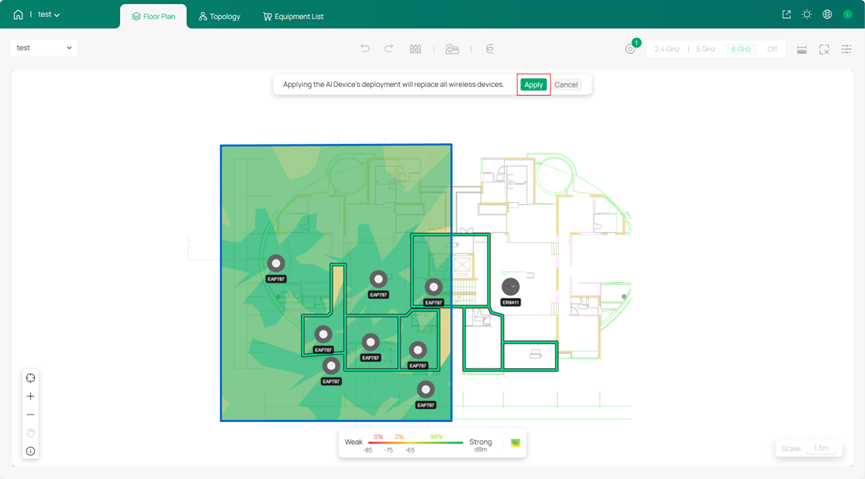Open the info icon in zoom panel
This screenshot has height=479, width=865.
click(30, 451)
